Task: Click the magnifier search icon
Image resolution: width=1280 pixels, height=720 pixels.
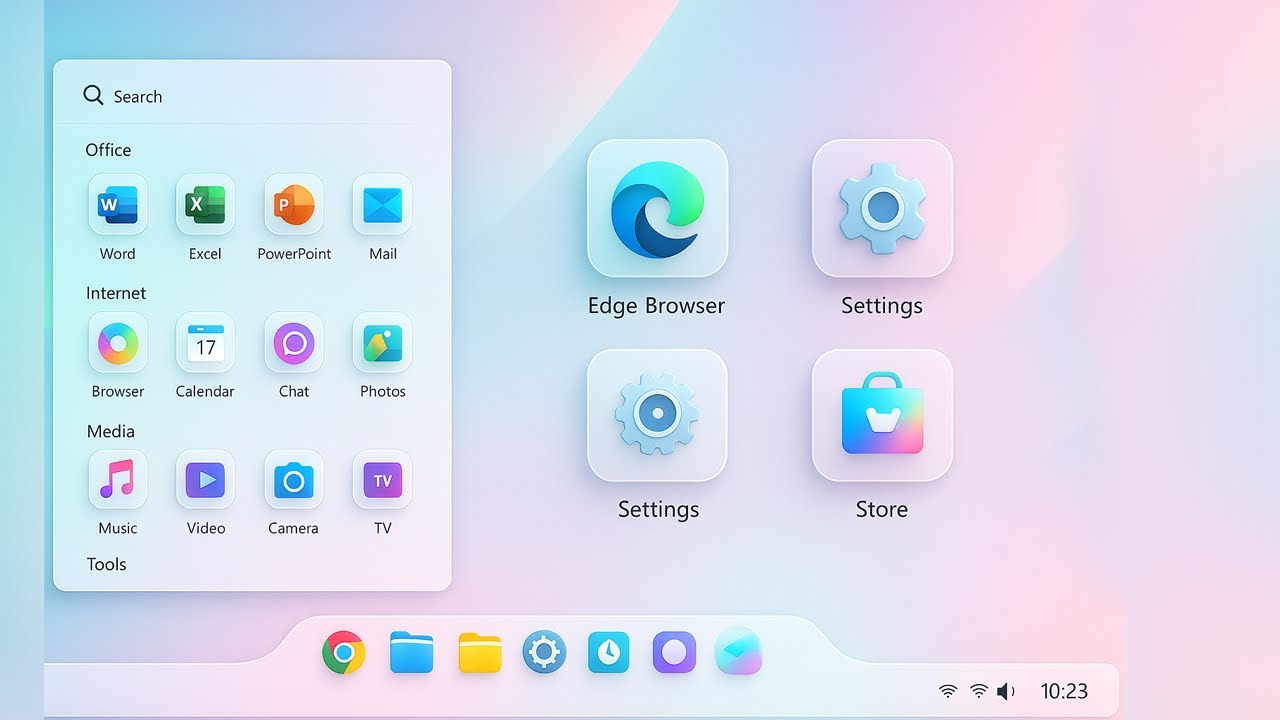Action: (93, 95)
